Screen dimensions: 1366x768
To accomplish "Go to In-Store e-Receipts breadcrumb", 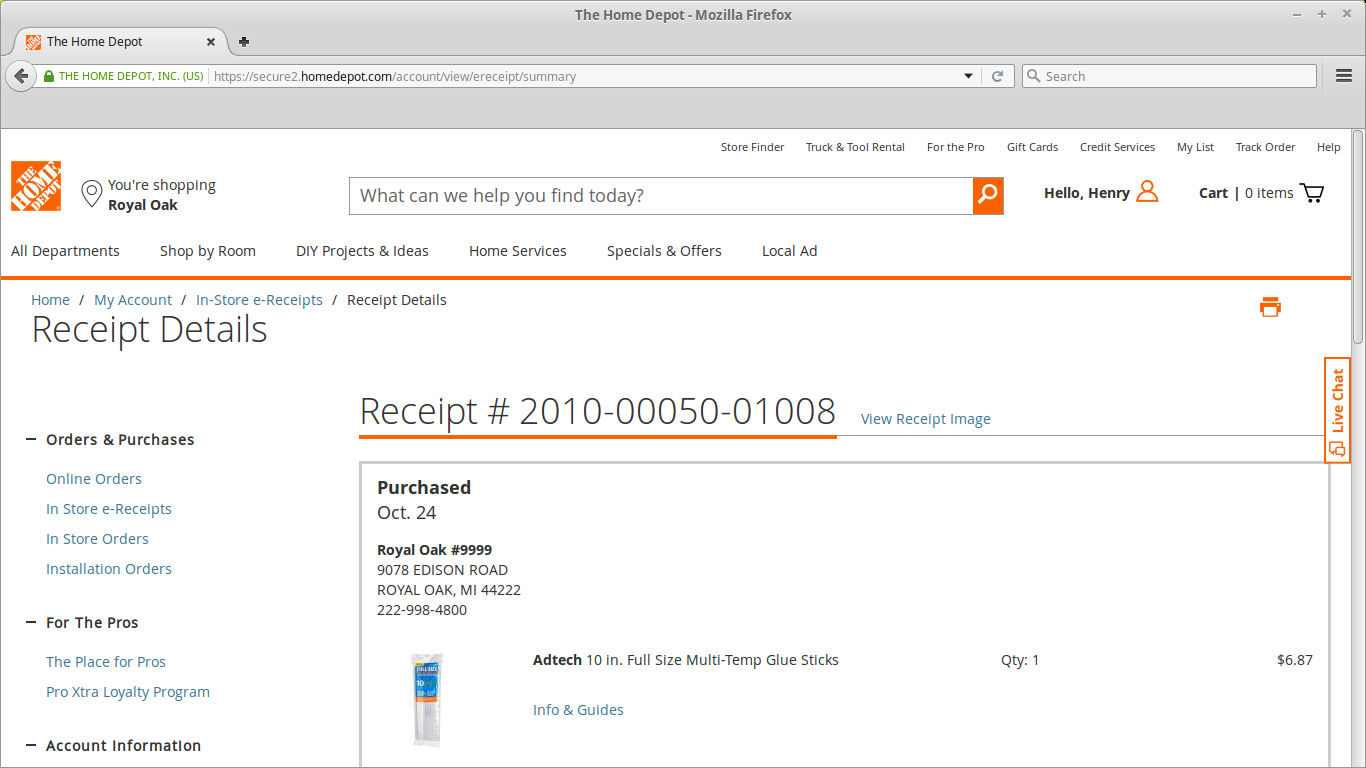I will tap(259, 300).
